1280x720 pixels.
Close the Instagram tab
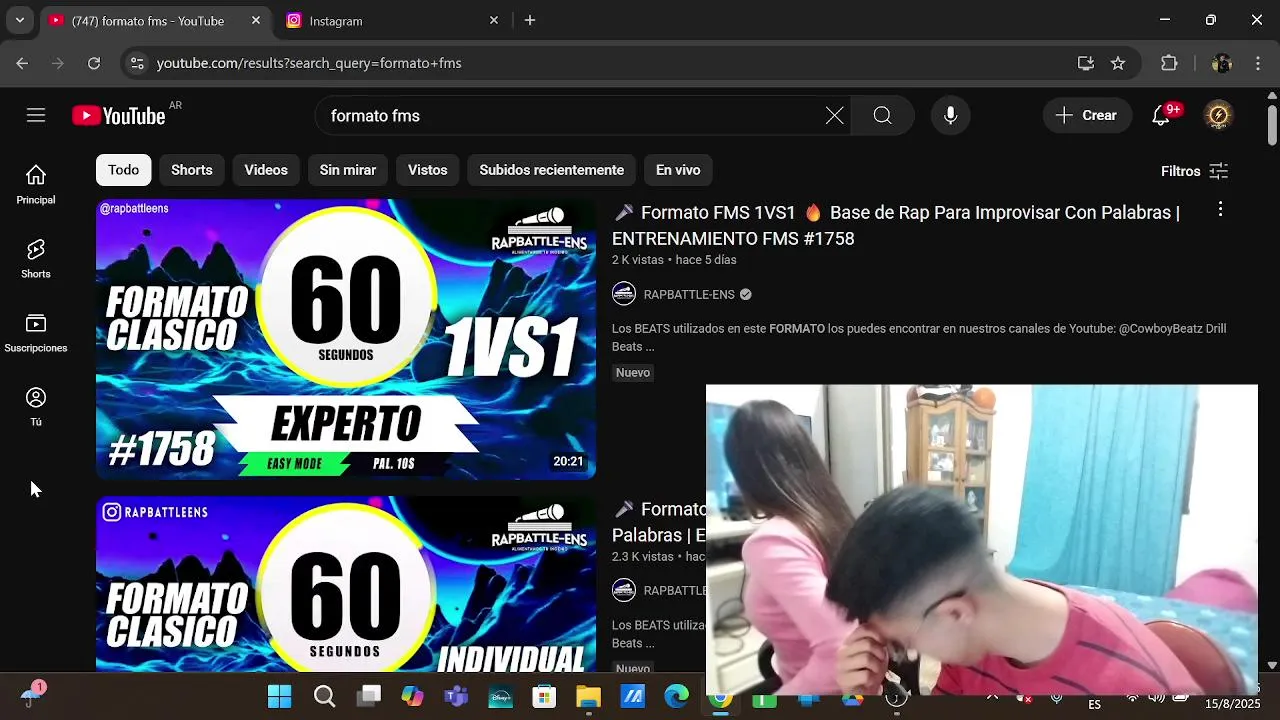(x=494, y=20)
